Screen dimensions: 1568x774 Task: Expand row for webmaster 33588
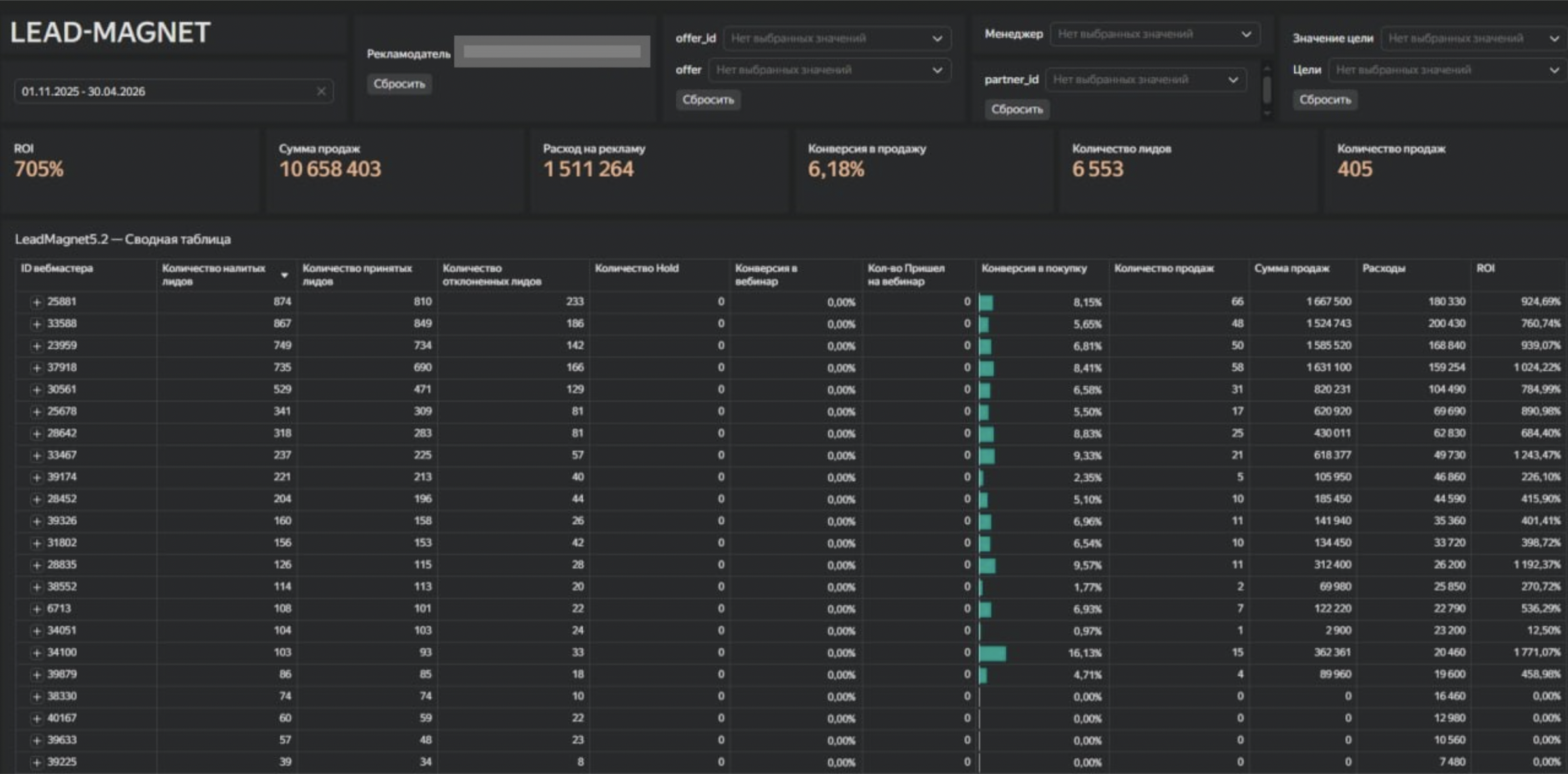[x=36, y=324]
